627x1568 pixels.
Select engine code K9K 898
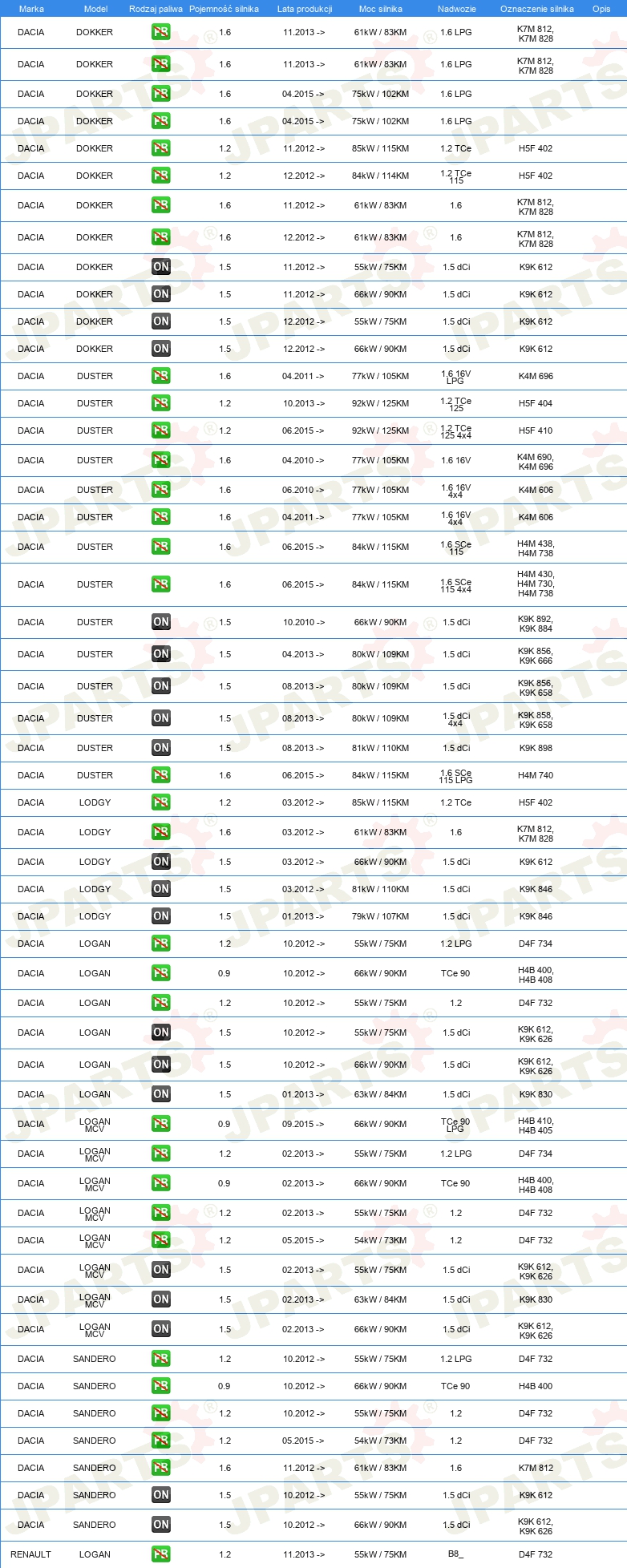536,748
